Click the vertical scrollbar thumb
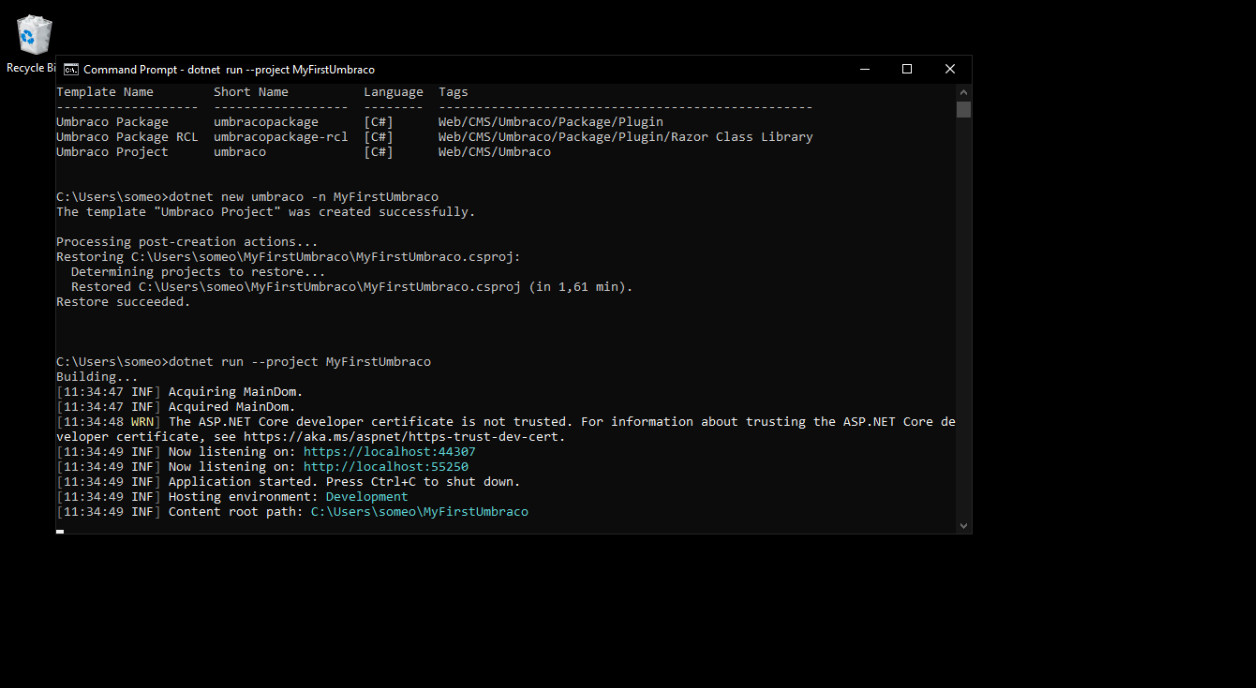The width and height of the screenshot is (1256, 688). pos(963,109)
